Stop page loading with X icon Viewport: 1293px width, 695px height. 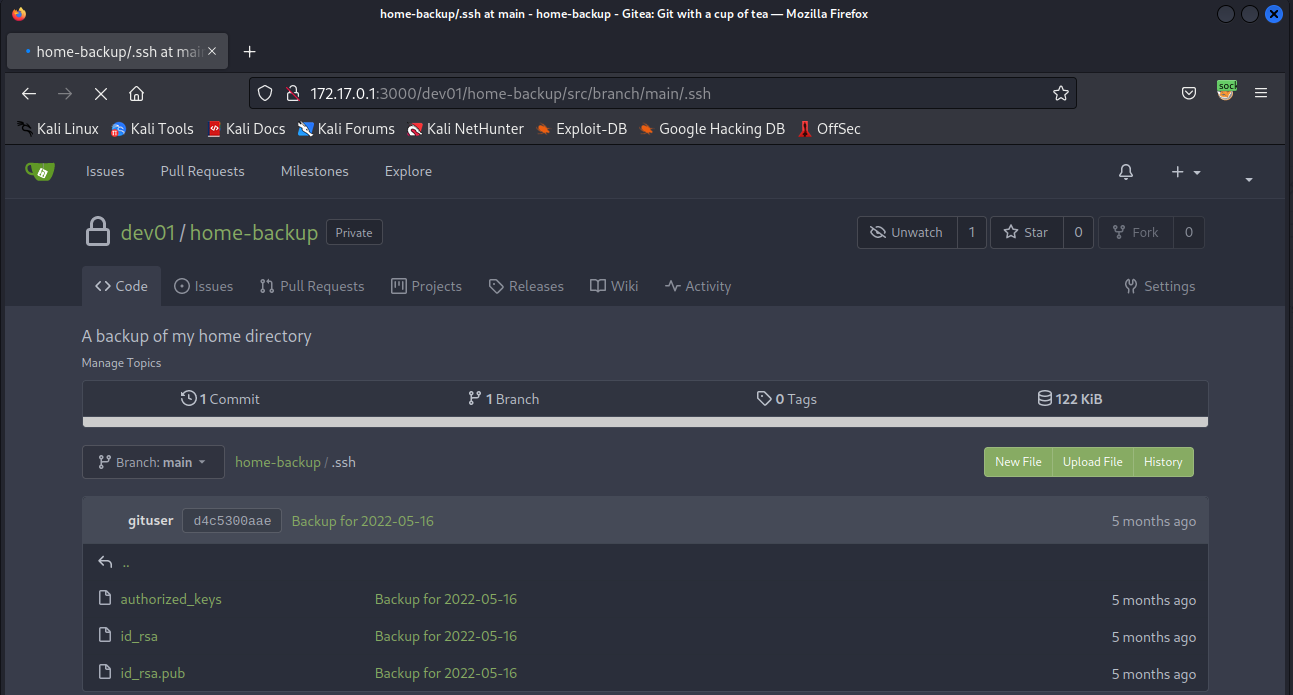pos(100,93)
